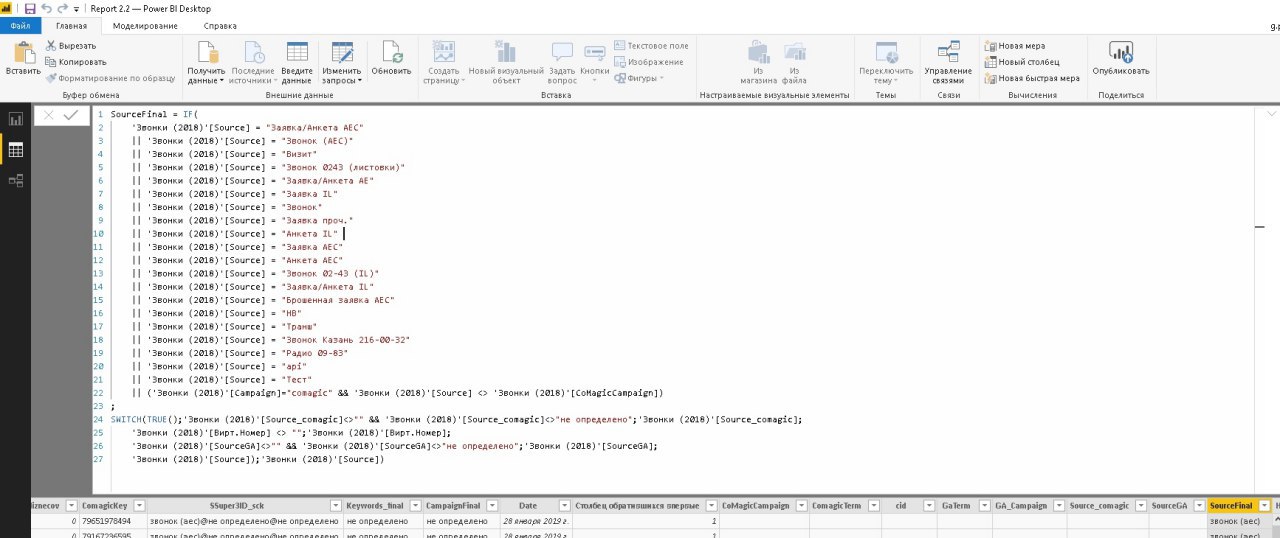The height and width of the screenshot is (538, 1280).
Task: Switch to Data view in left sidebar
Action: [16, 150]
